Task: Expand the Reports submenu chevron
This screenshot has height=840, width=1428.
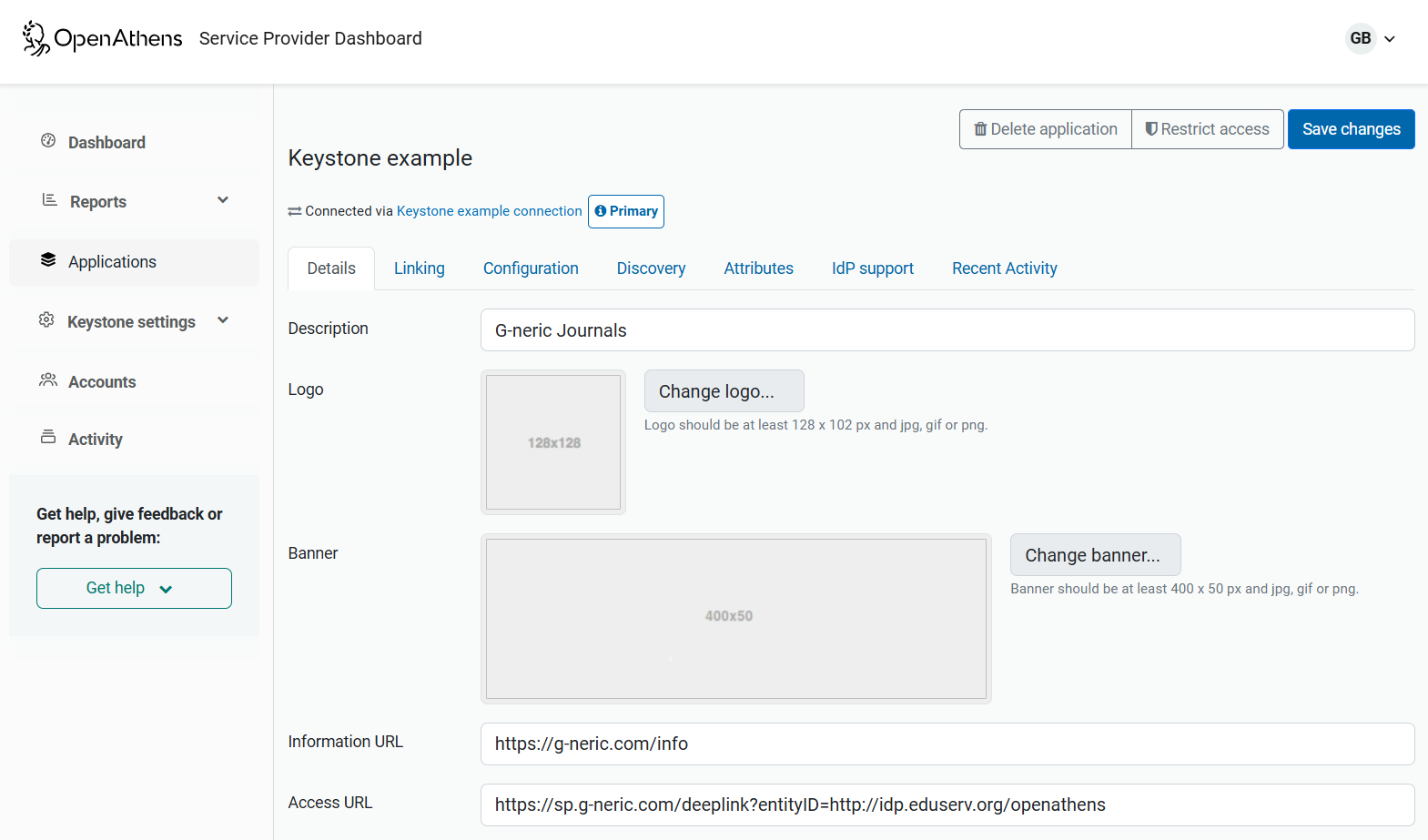Action: 223,200
